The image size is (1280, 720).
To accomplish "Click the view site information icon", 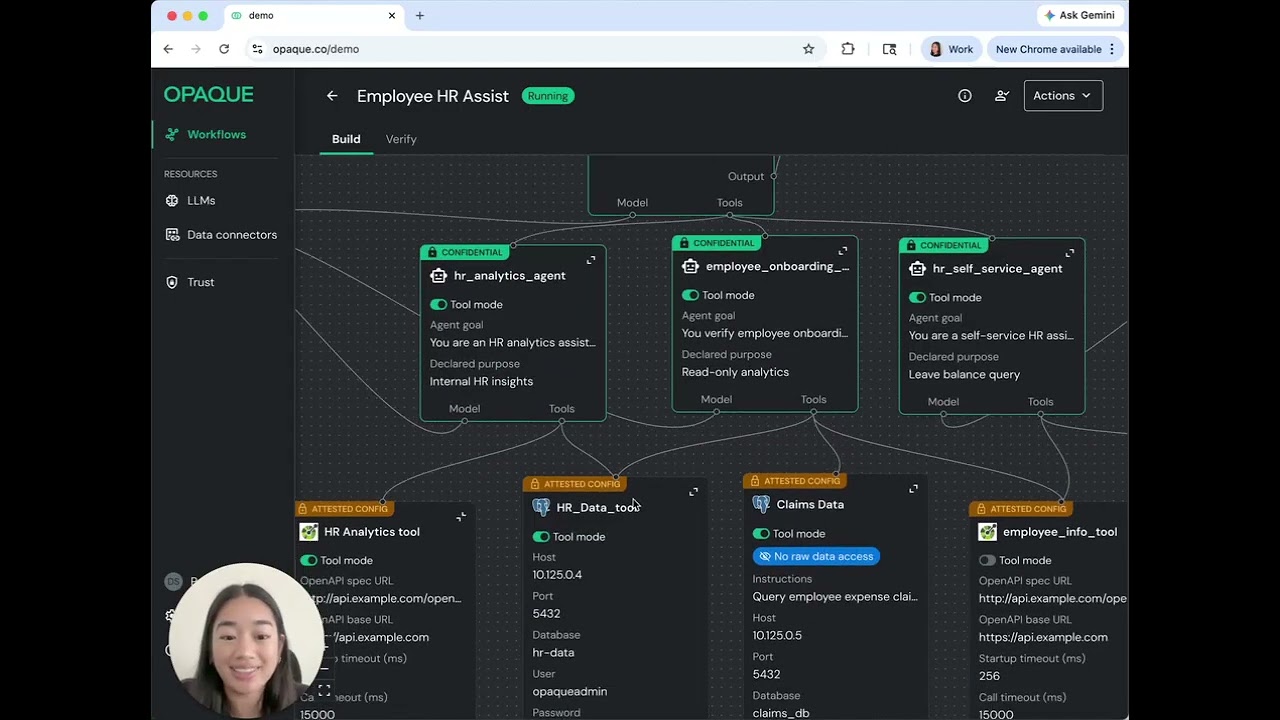I will [x=257, y=49].
